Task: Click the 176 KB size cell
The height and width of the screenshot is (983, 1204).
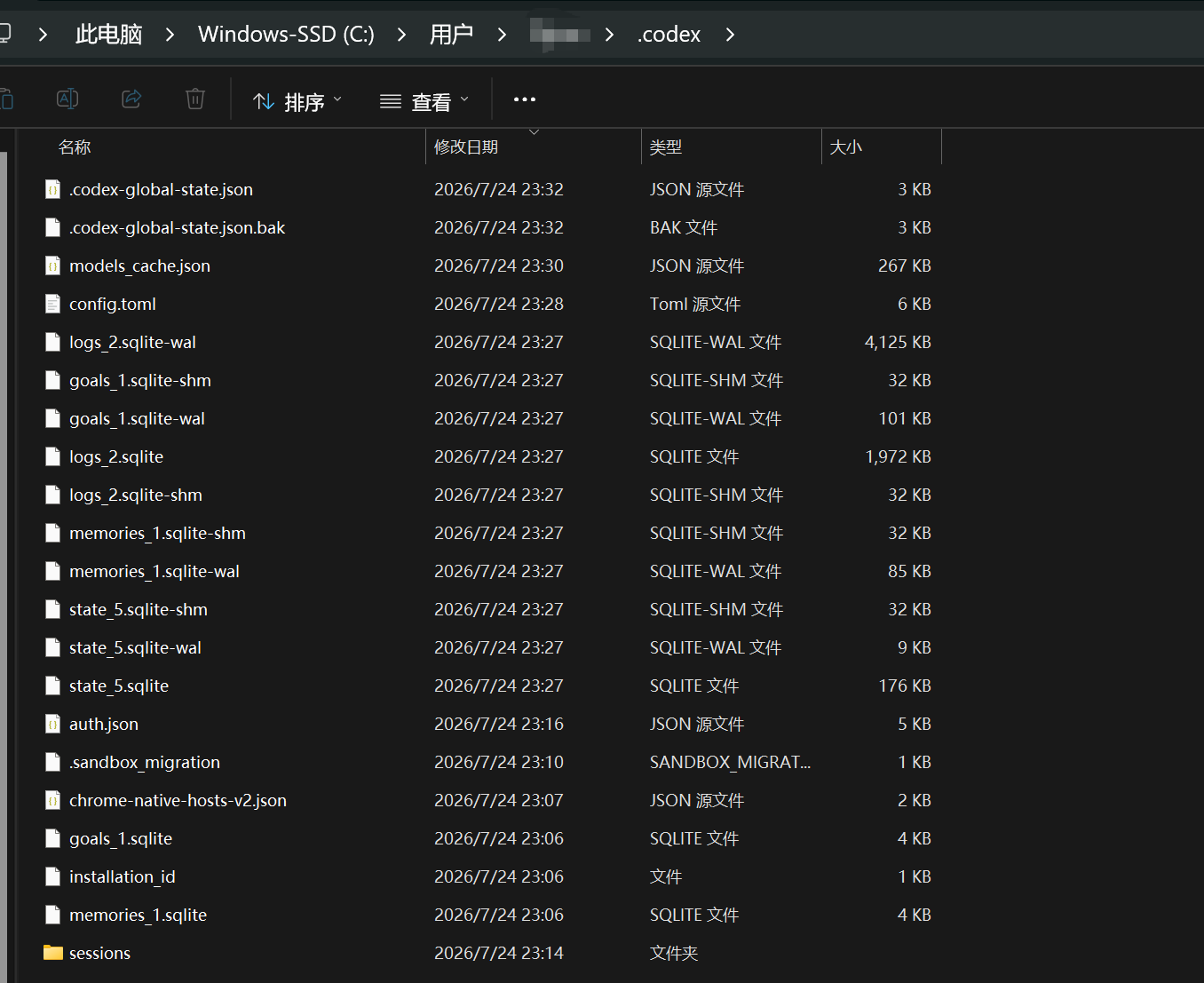Action: [905, 686]
